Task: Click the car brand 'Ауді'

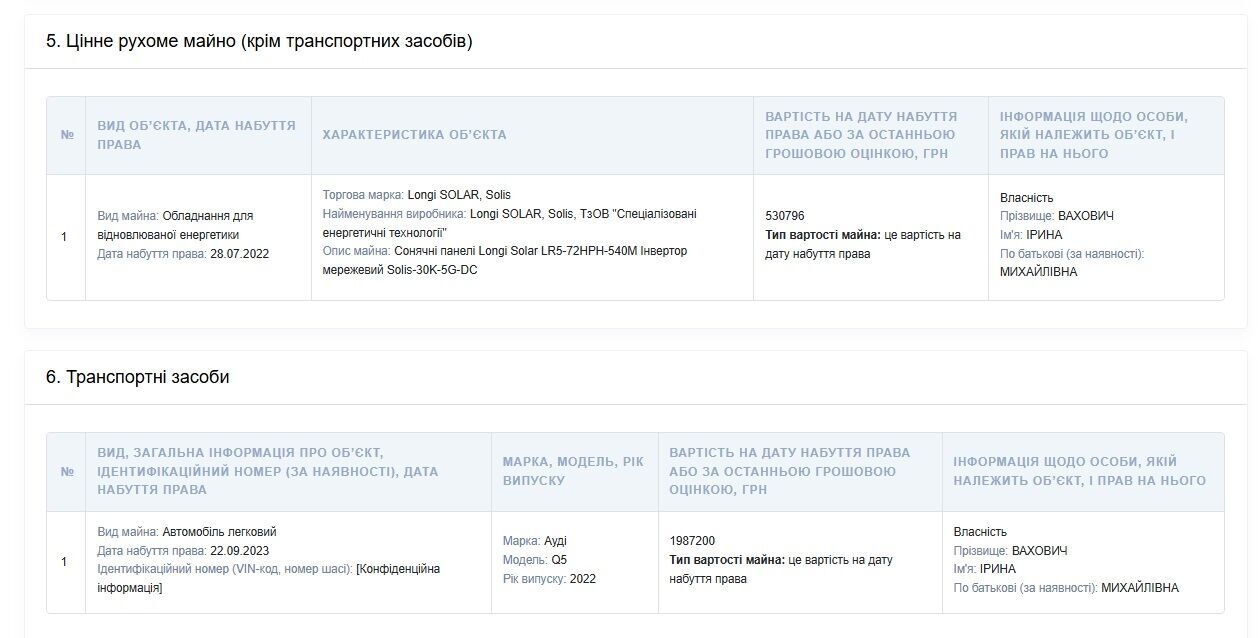Action: pos(555,541)
